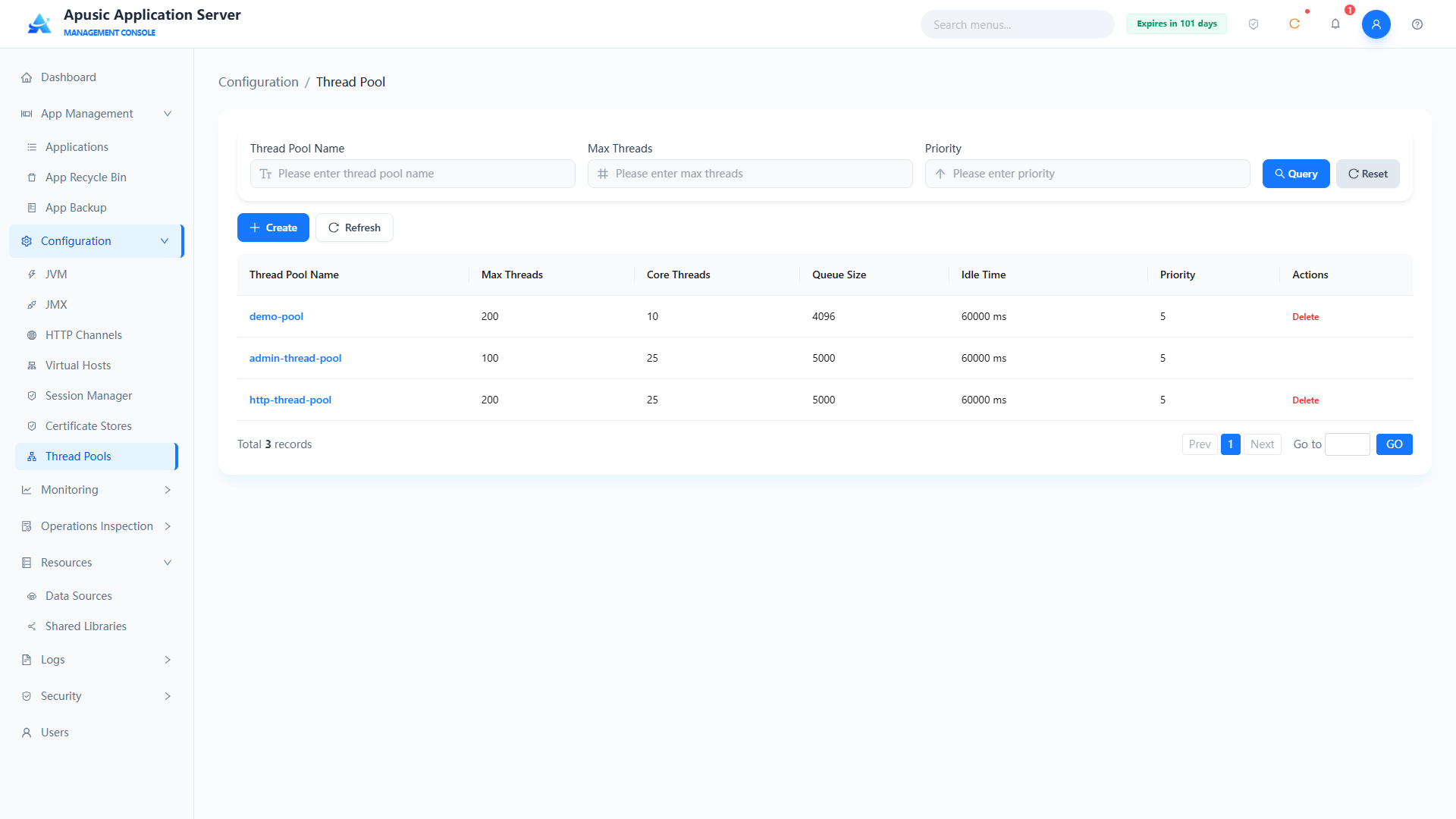Click the Create button
The image size is (1456, 819).
pyautogui.click(x=273, y=227)
